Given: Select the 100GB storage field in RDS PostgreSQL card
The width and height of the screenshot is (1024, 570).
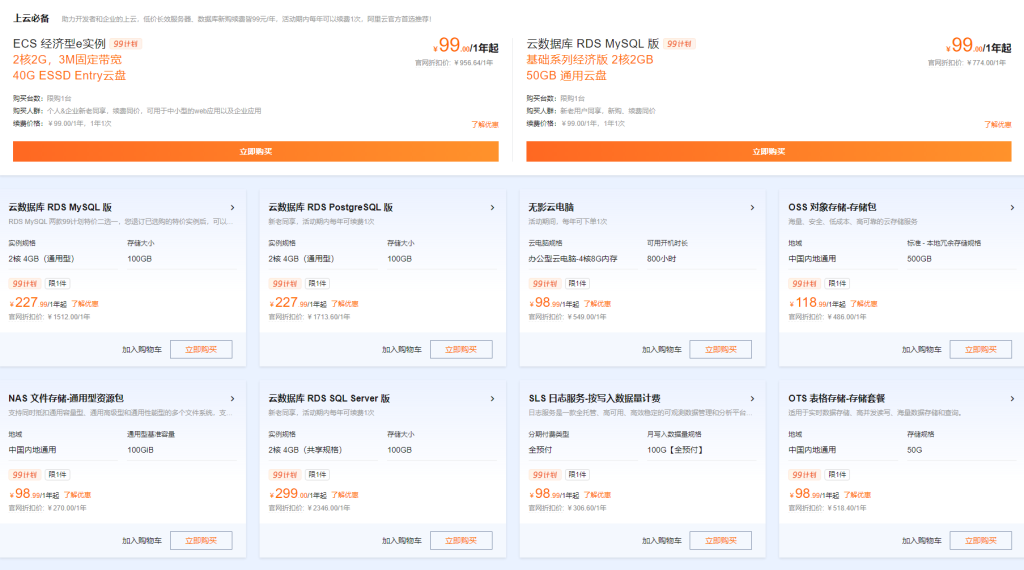Looking at the screenshot, I should 441,259.
